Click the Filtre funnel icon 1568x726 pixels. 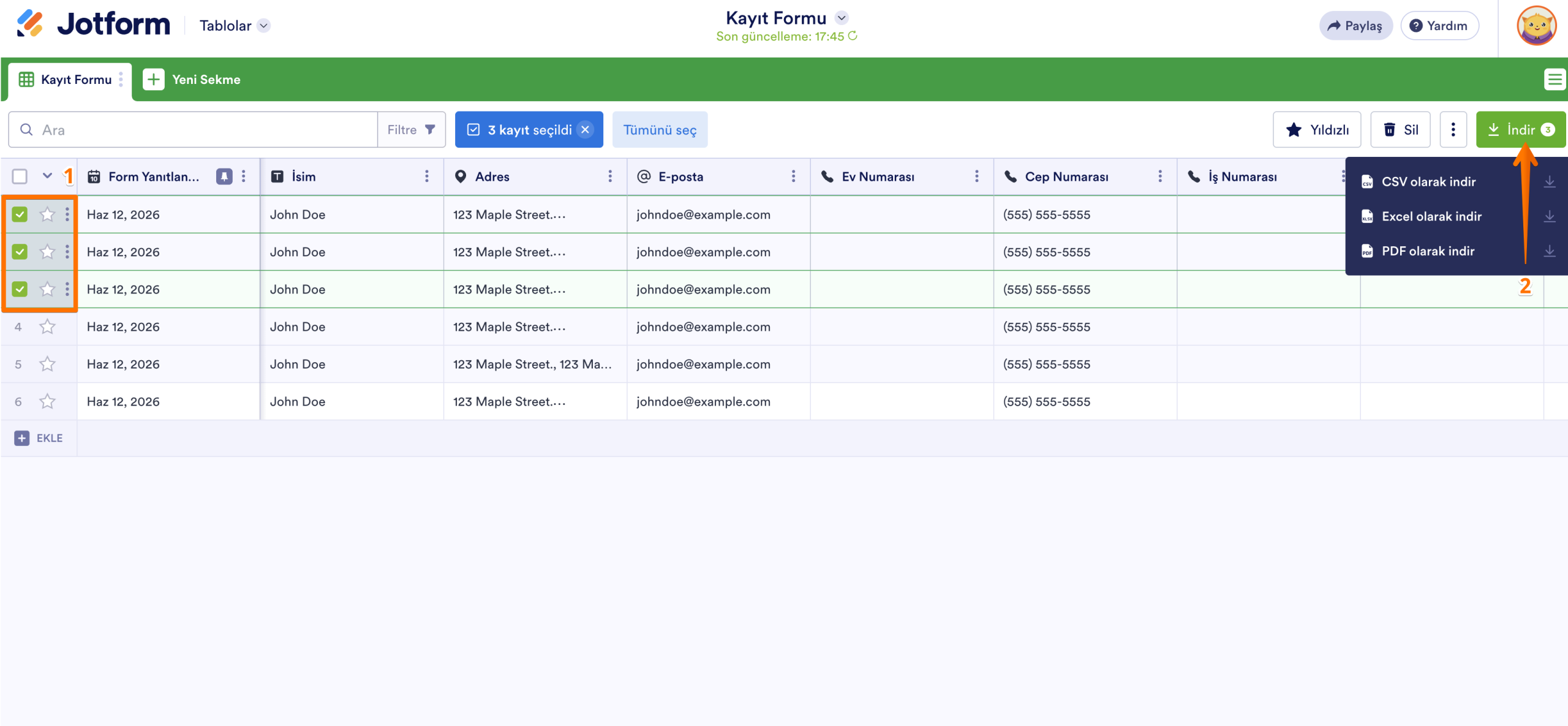point(430,130)
